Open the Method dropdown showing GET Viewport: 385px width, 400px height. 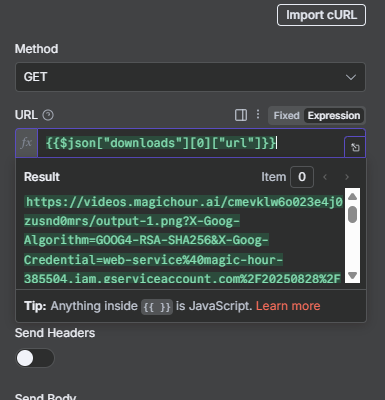pyautogui.click(x=190, y=77)
